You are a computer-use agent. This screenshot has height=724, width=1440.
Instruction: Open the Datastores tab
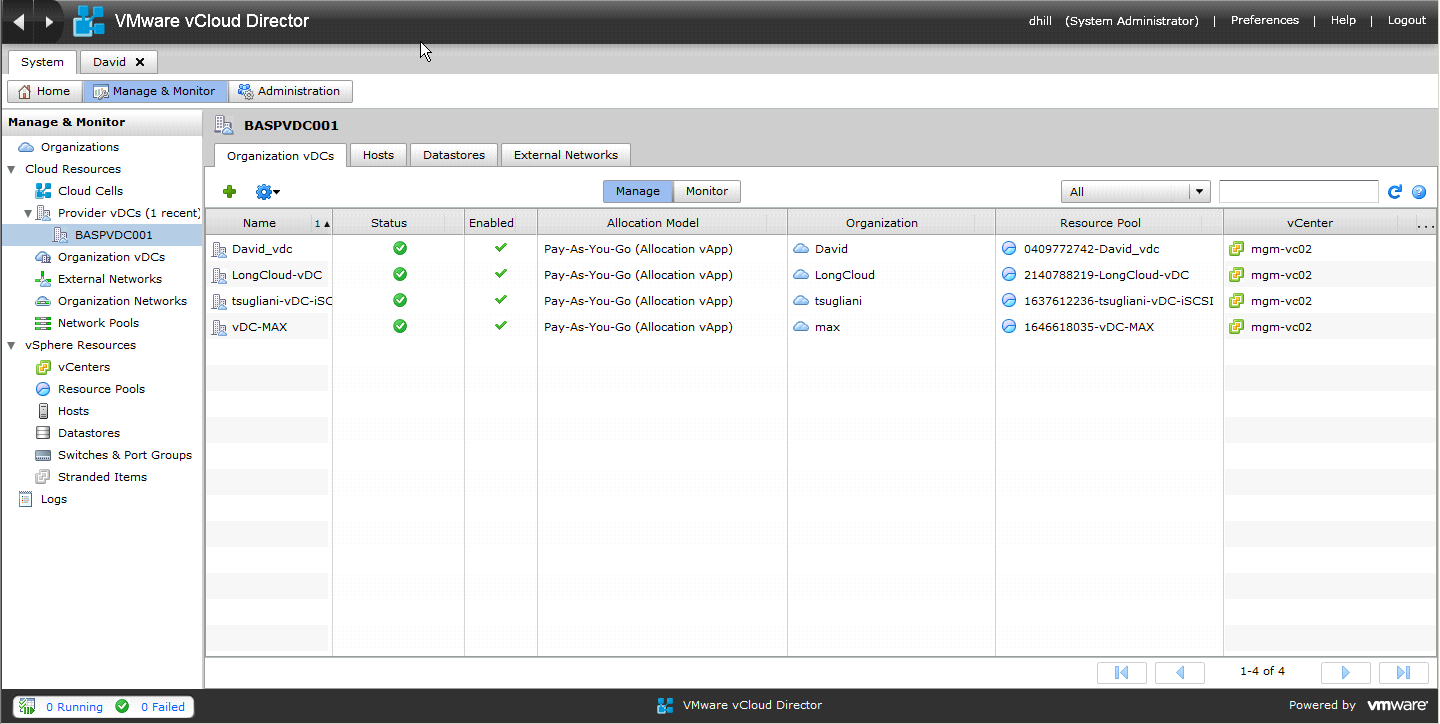[x=454, y=155]
